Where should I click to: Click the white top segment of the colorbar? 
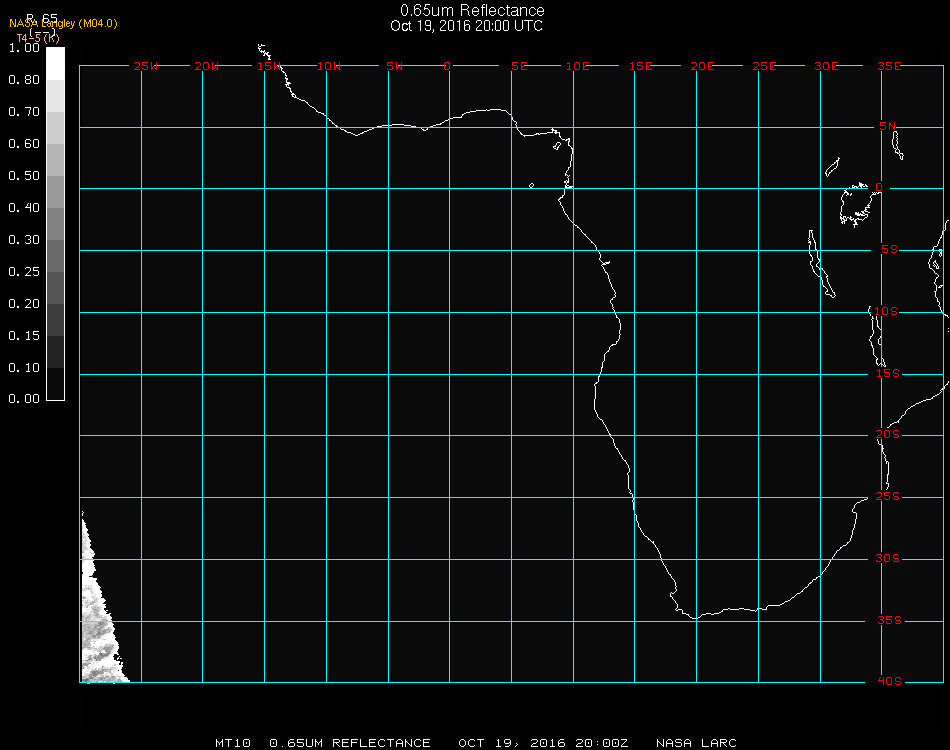pos(55,64)
